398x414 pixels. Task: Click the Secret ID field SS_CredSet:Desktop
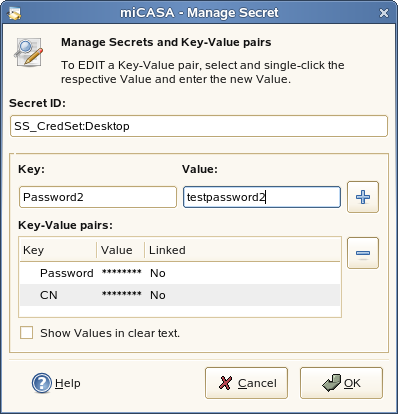pos(199,126)
